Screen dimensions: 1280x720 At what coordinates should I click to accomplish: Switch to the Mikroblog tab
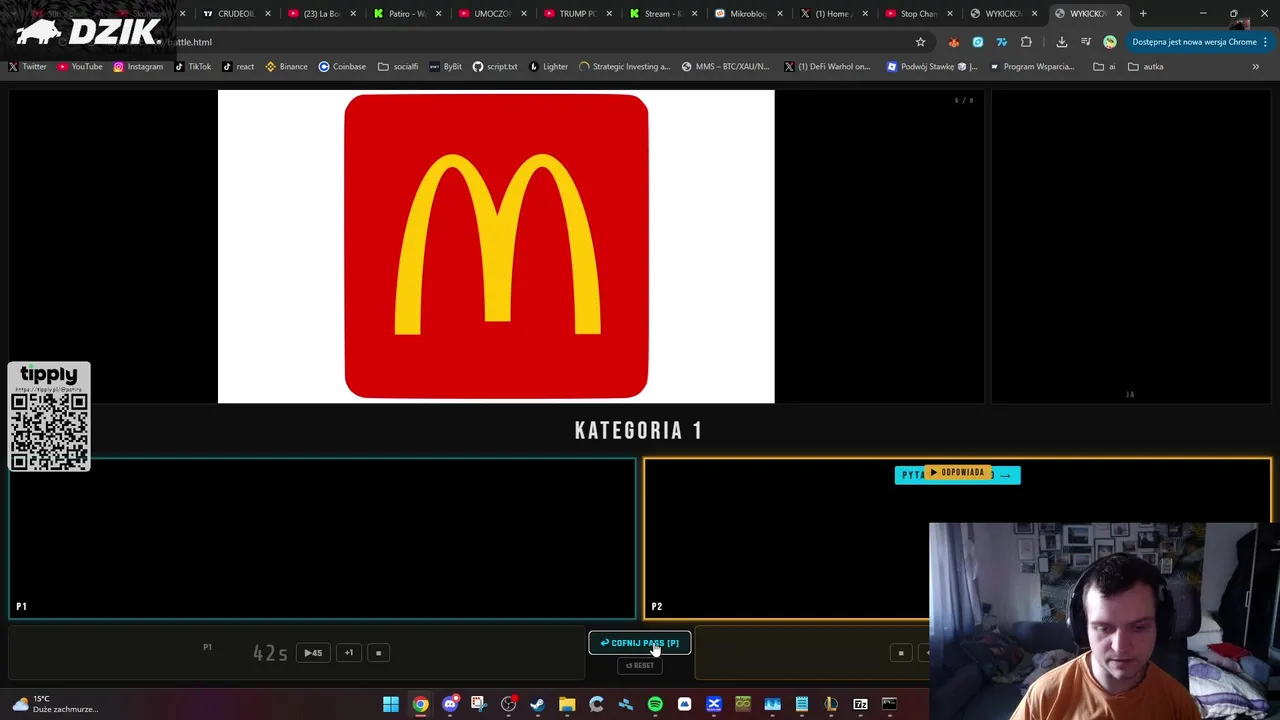click(x=748, y=14)
